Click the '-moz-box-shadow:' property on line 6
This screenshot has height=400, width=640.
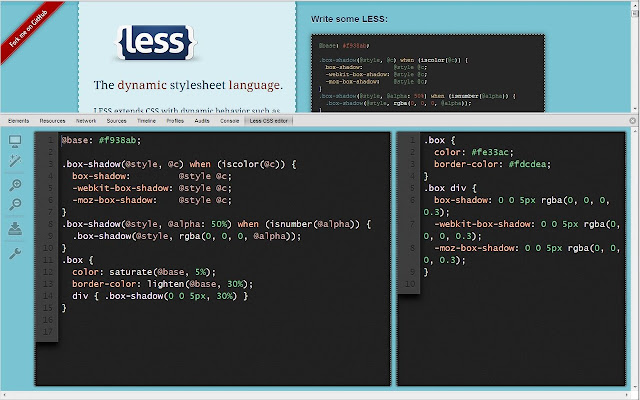pyautogui.click(x=115, y=200)
